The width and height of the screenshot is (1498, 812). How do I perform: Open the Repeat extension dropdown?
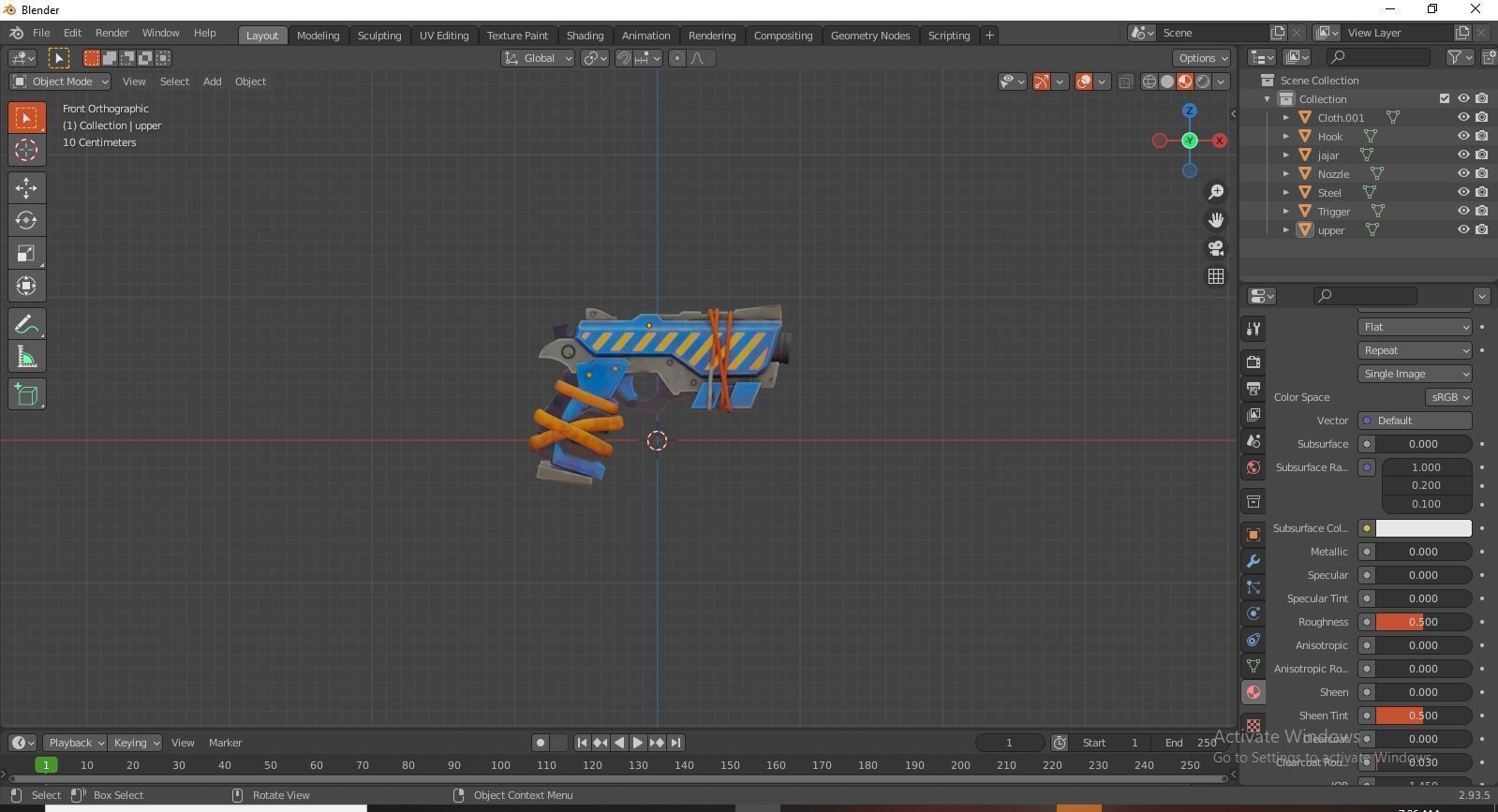point(1415,350)
